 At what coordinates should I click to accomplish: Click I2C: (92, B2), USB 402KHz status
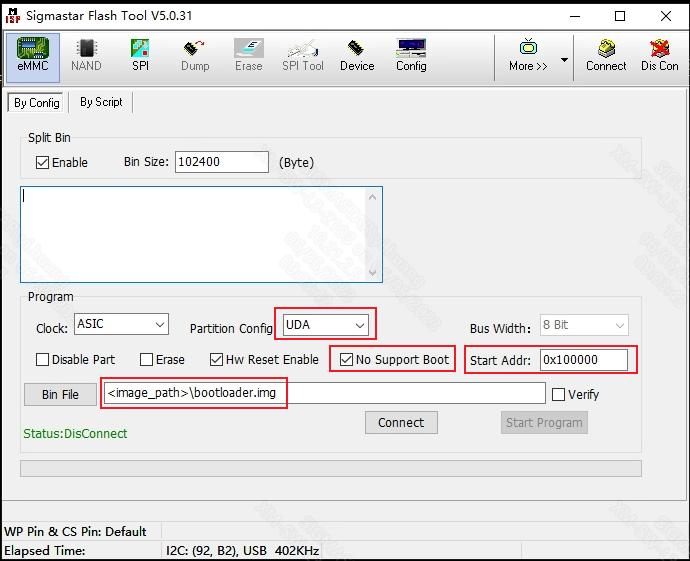tap(242, 551)
